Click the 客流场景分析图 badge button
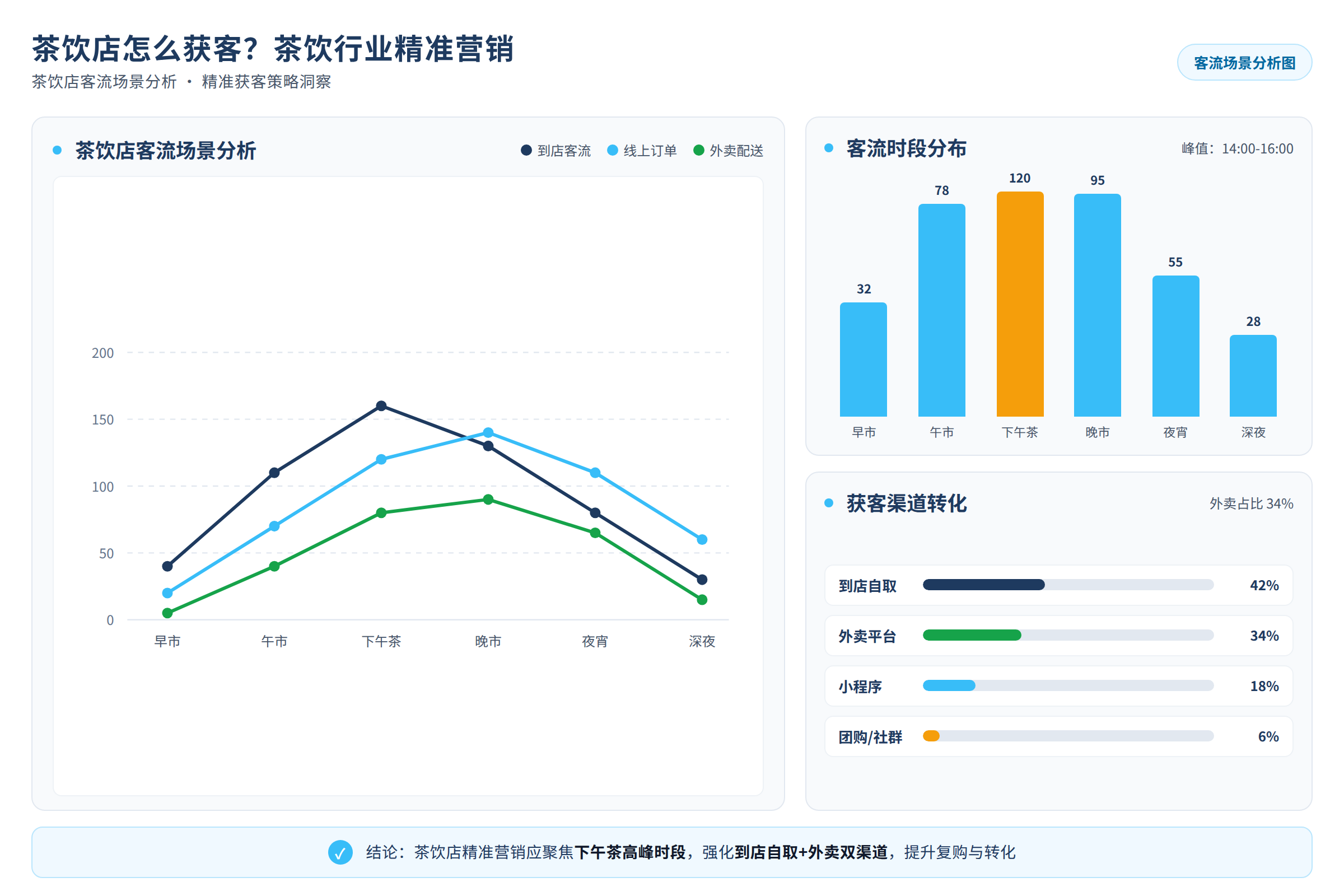Image resolution: width=1344 pixels, height=896 pixels. click(1244, 62)
